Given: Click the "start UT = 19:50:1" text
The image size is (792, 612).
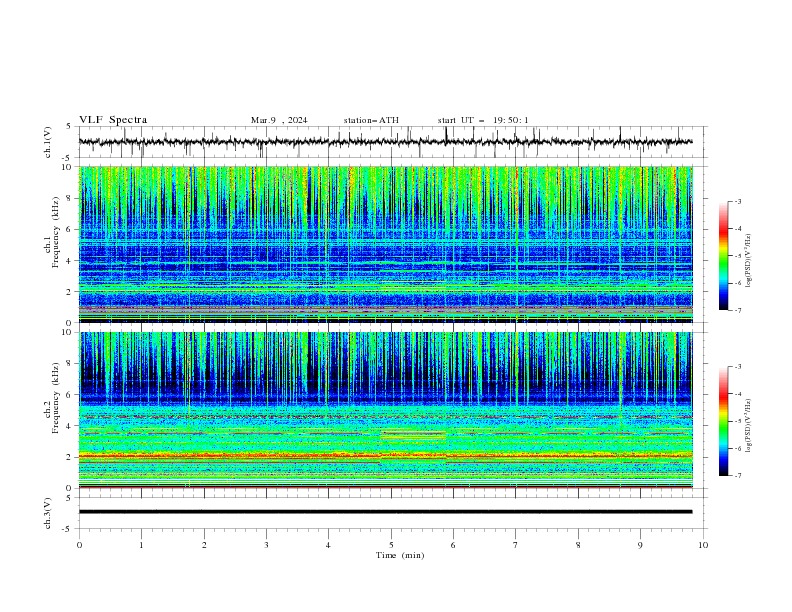Looking at the screenshot, I should click(x=483, y=120).
